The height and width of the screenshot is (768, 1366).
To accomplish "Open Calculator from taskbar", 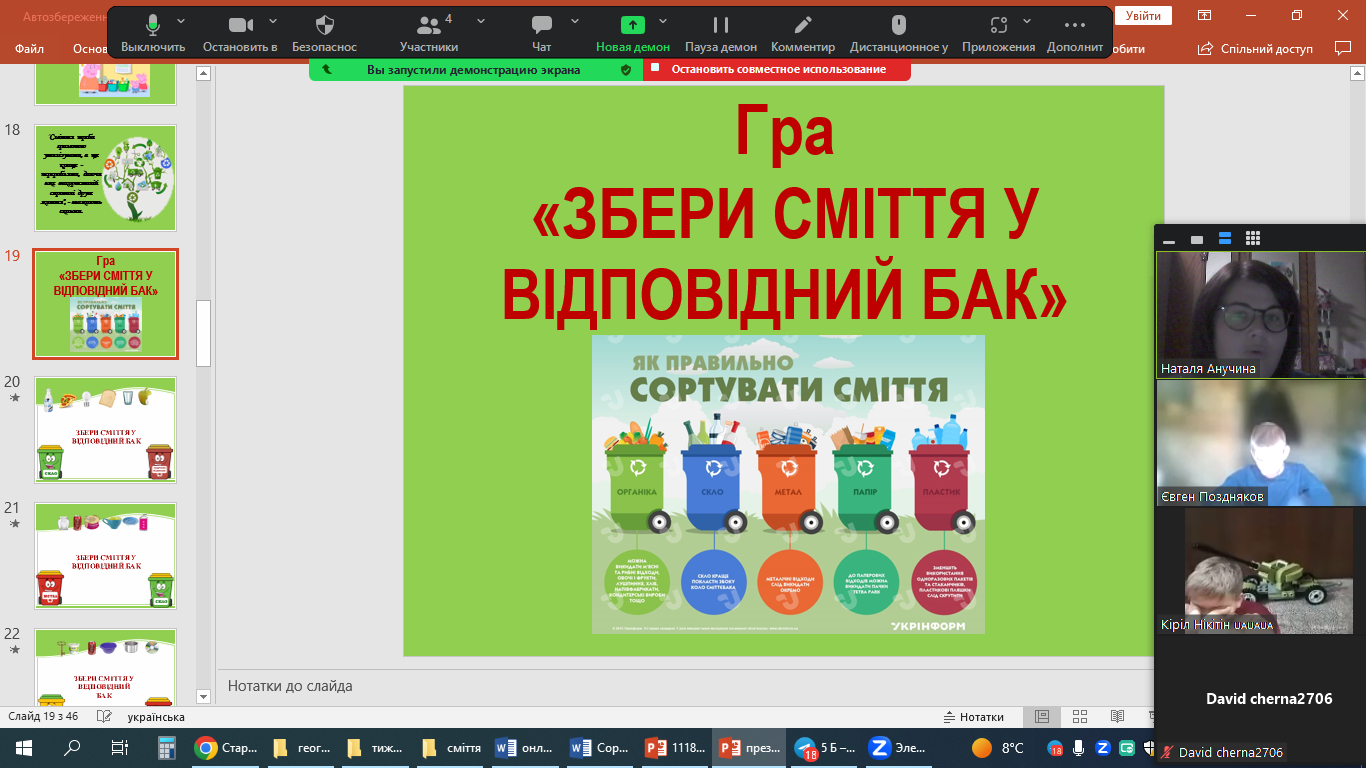I will tap(167, 747).
